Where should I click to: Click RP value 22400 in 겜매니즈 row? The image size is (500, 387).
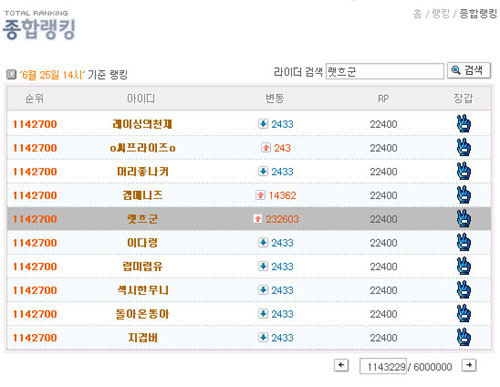(x=383, y=195)
